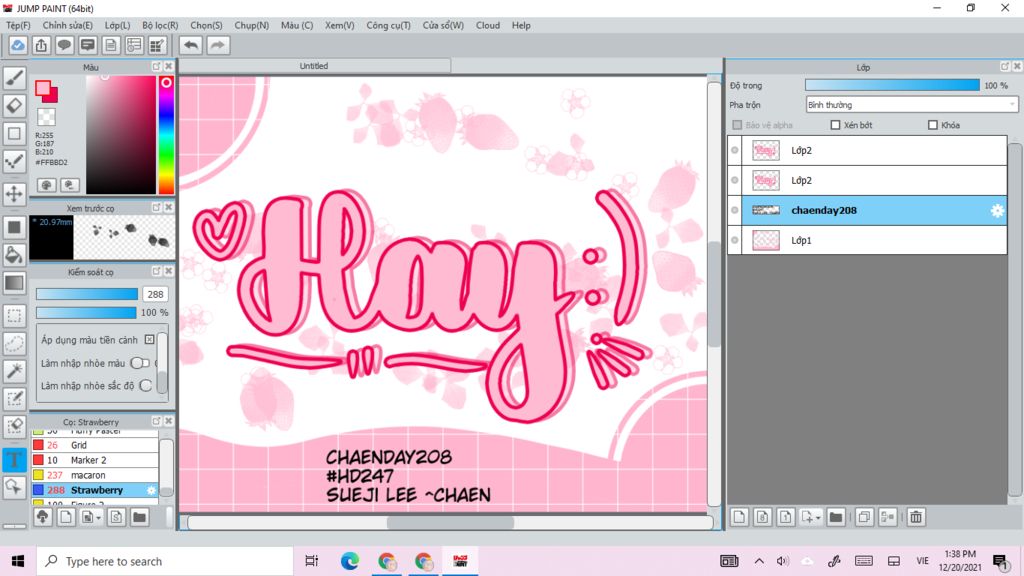
Task: Open Microsoft Edge from the taskbar
Action: pos(349,561)
